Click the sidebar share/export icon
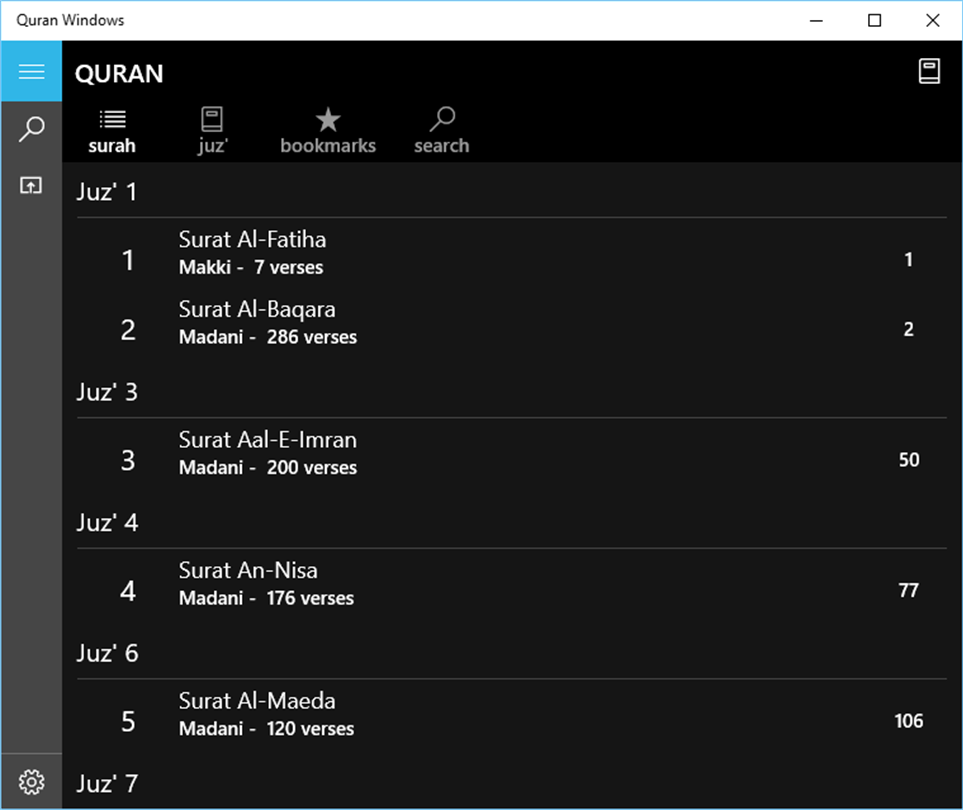This screenshot has width=963, height=810. pos(31,185)
